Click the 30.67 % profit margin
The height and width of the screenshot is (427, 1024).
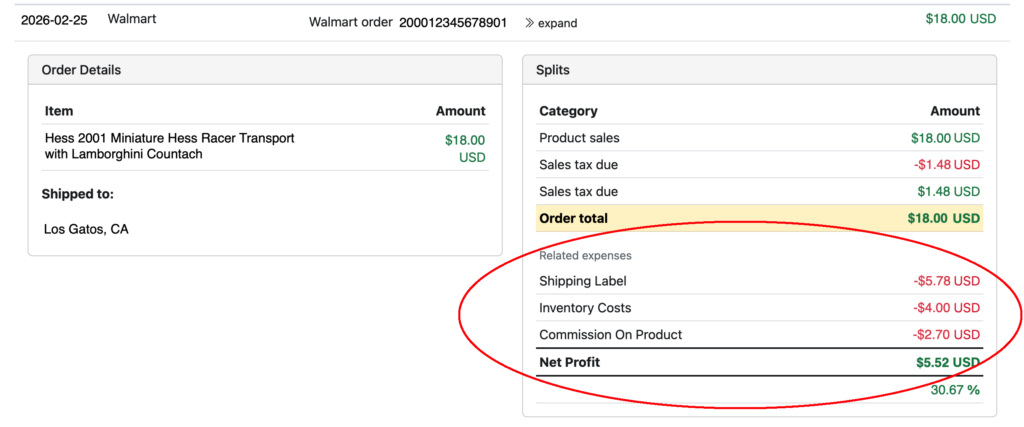pos(955,389)
